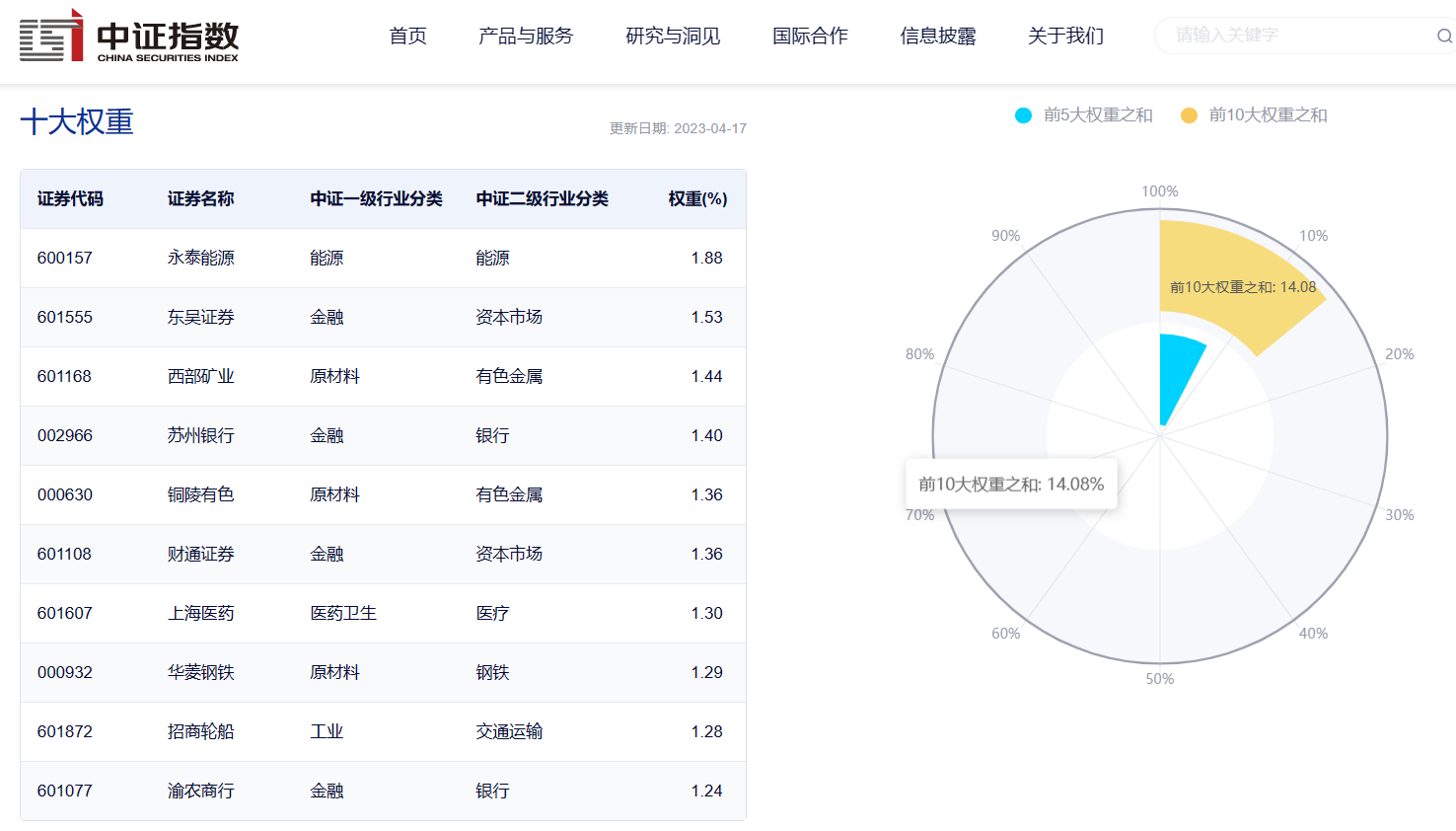1456x831 pixels.
Task: Select stock code 600157
Action: point(65,259)
